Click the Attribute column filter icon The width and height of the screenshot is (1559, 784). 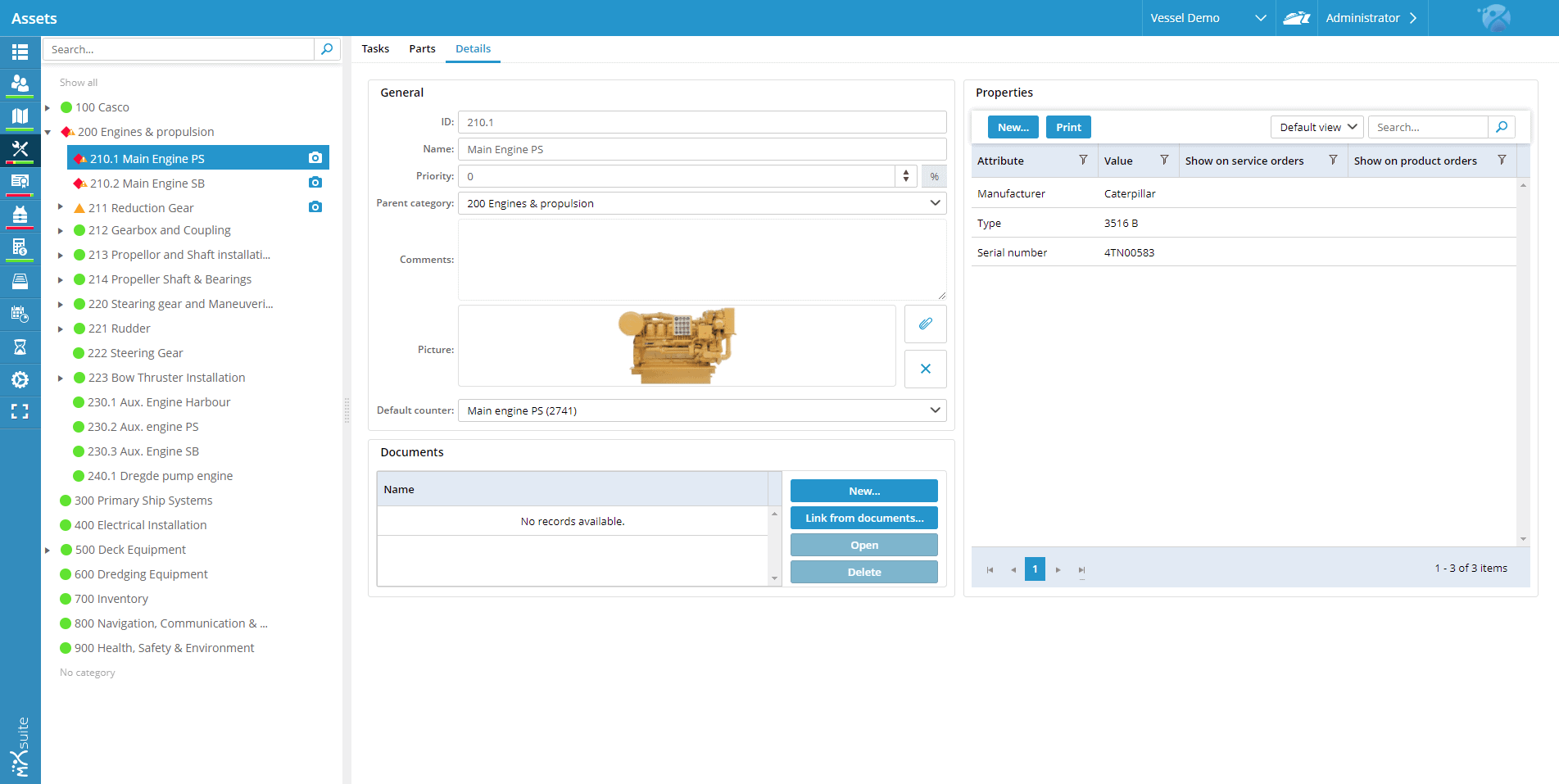click(1083, 161)
